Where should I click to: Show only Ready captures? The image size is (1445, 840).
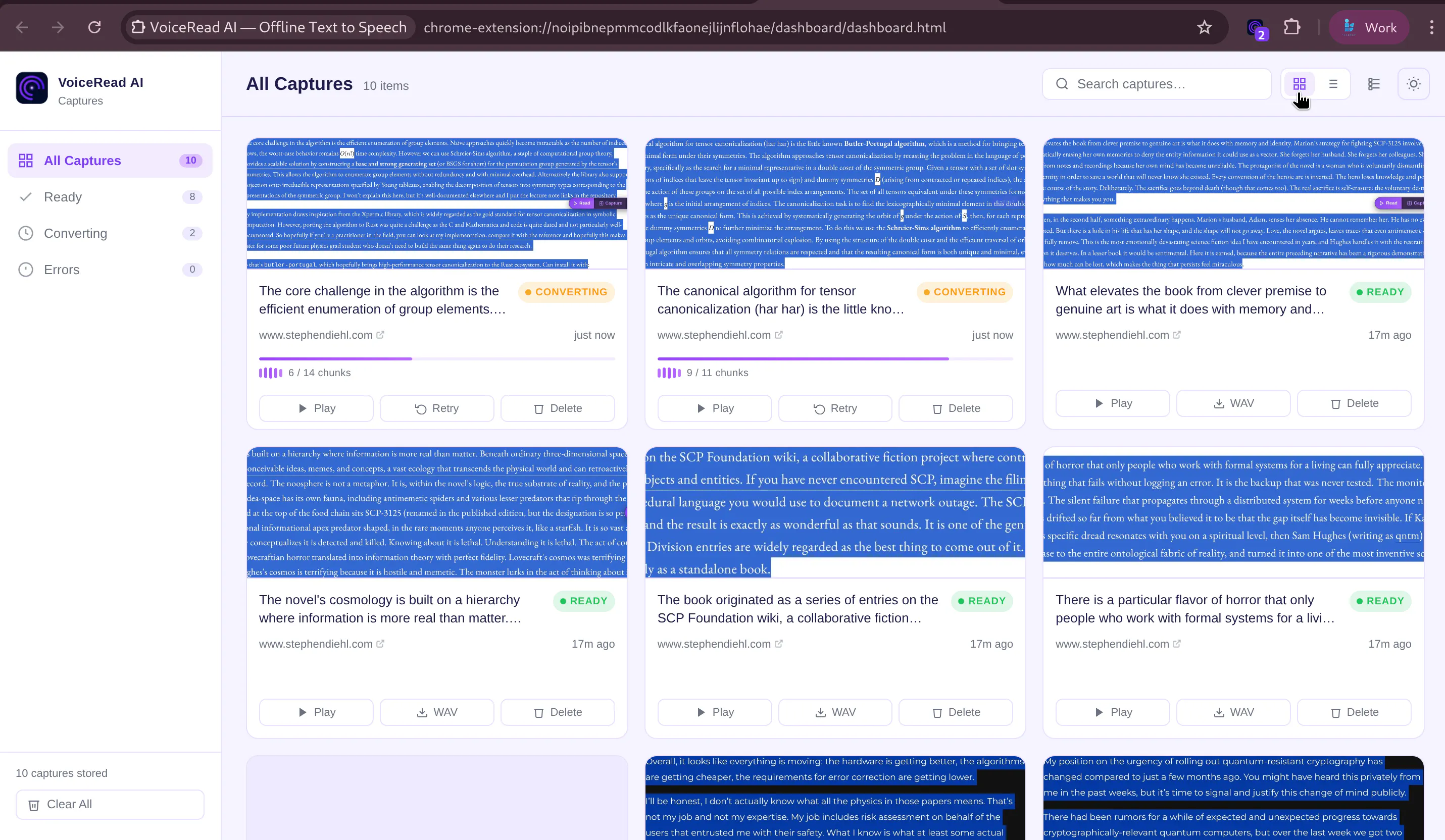pyautogui.click(x=110, y=197)
